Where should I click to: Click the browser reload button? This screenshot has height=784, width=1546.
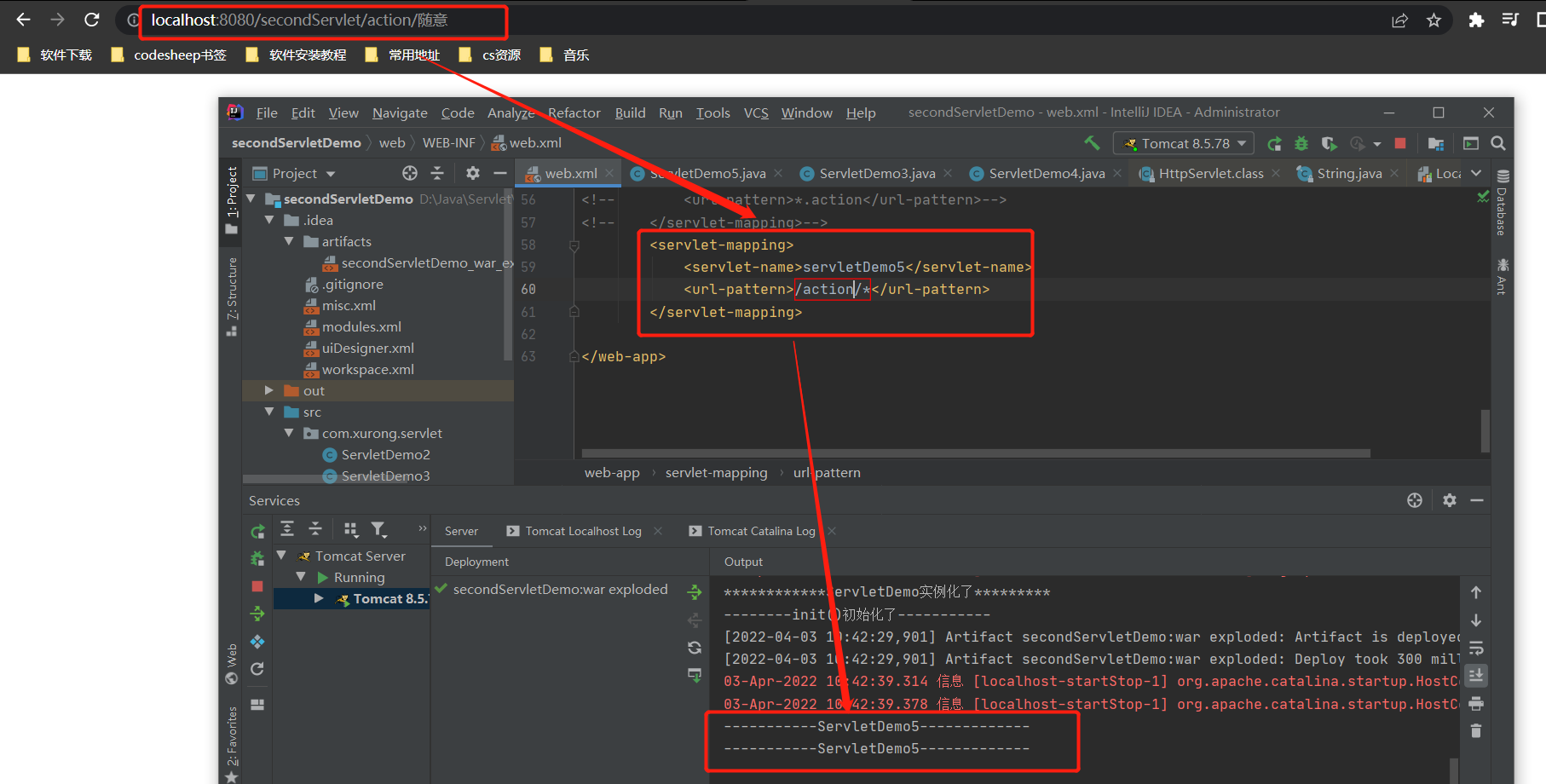[92, 20]
